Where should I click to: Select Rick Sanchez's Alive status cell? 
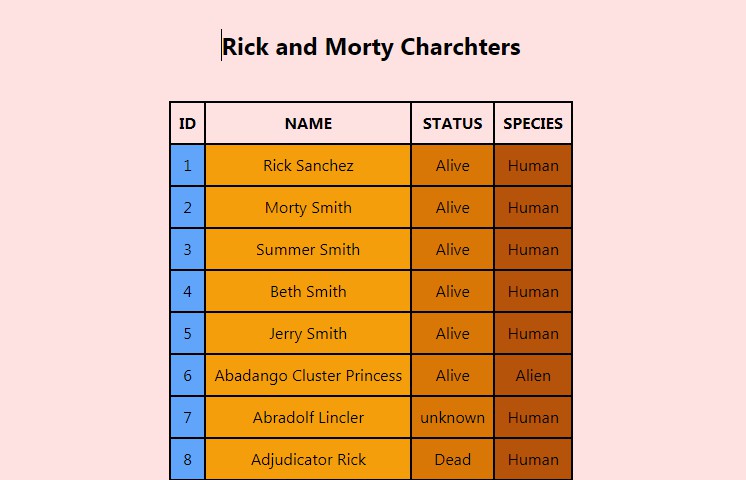(x=452, y=166)
